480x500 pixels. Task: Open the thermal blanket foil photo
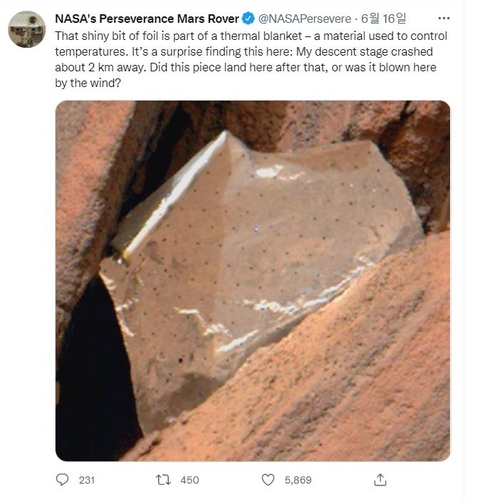[x=253, y=281]
